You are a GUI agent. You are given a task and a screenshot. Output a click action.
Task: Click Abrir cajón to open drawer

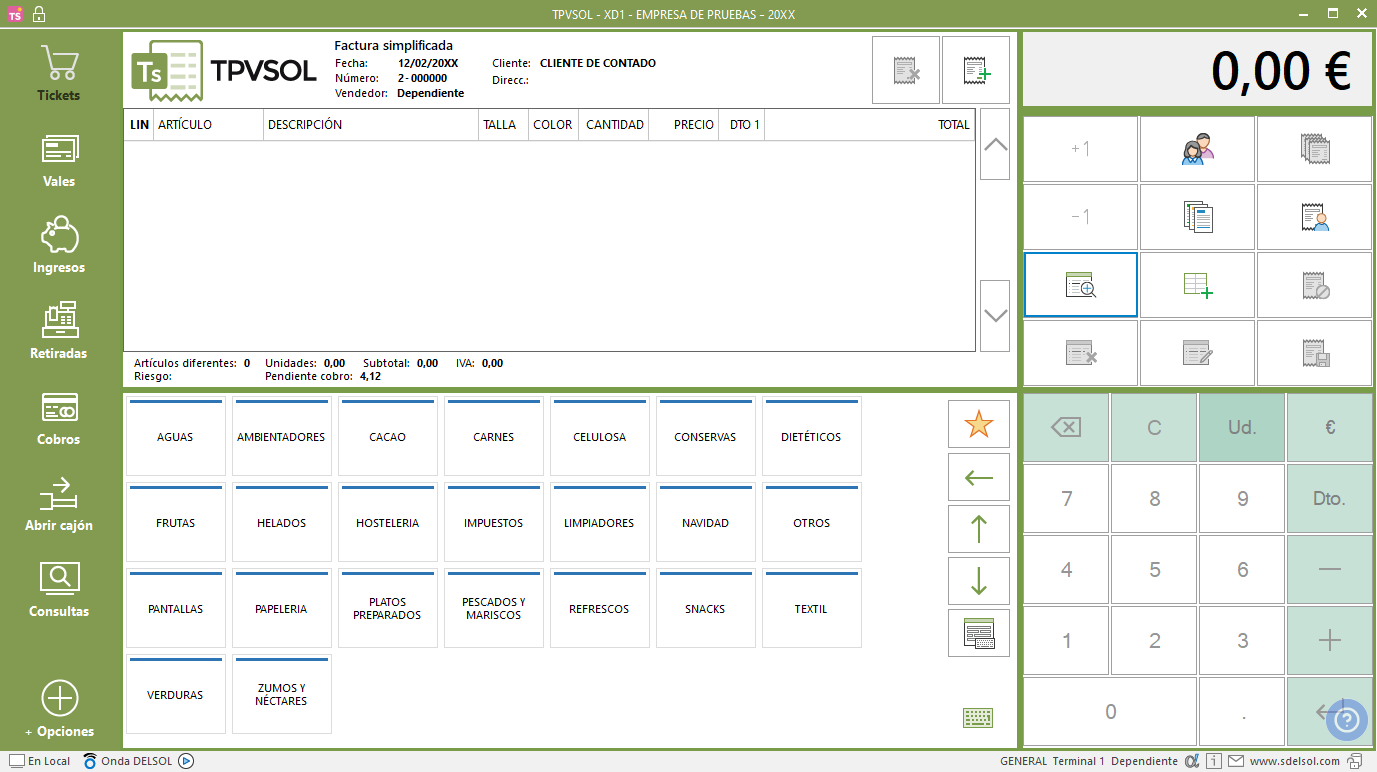[x=59, y=504]
